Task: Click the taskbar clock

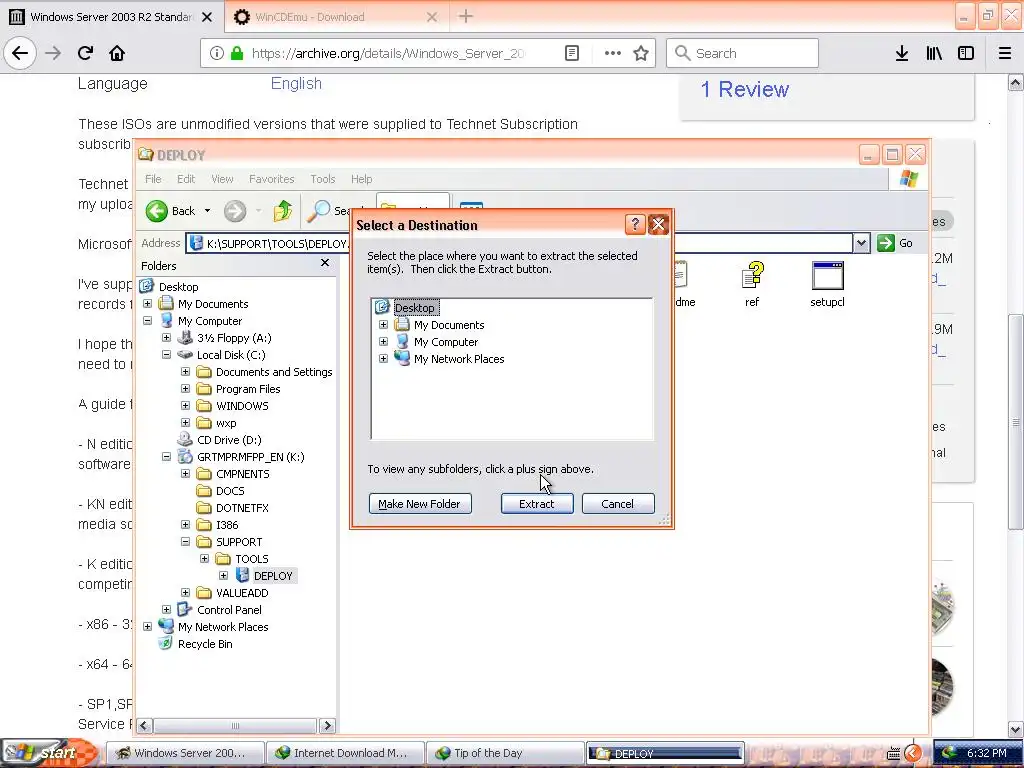Action: click(x=986, y=753)
